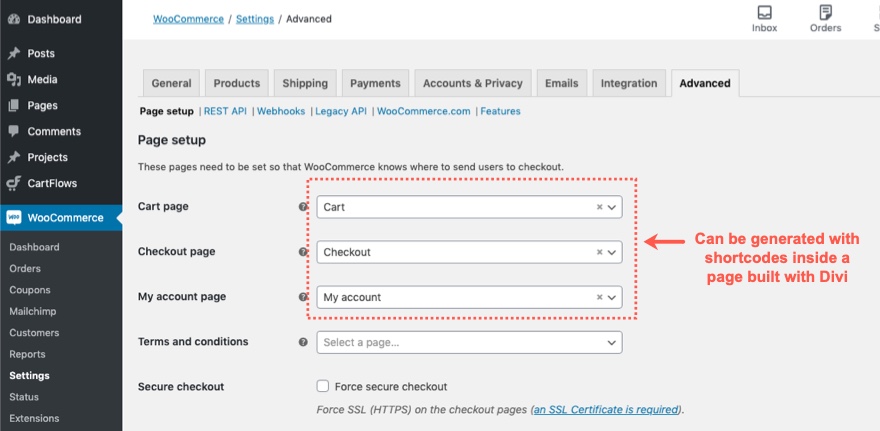This screenshot has width=880, height=431.
Task: Open the Inbox icon in the header
Action: click(764, 13)
